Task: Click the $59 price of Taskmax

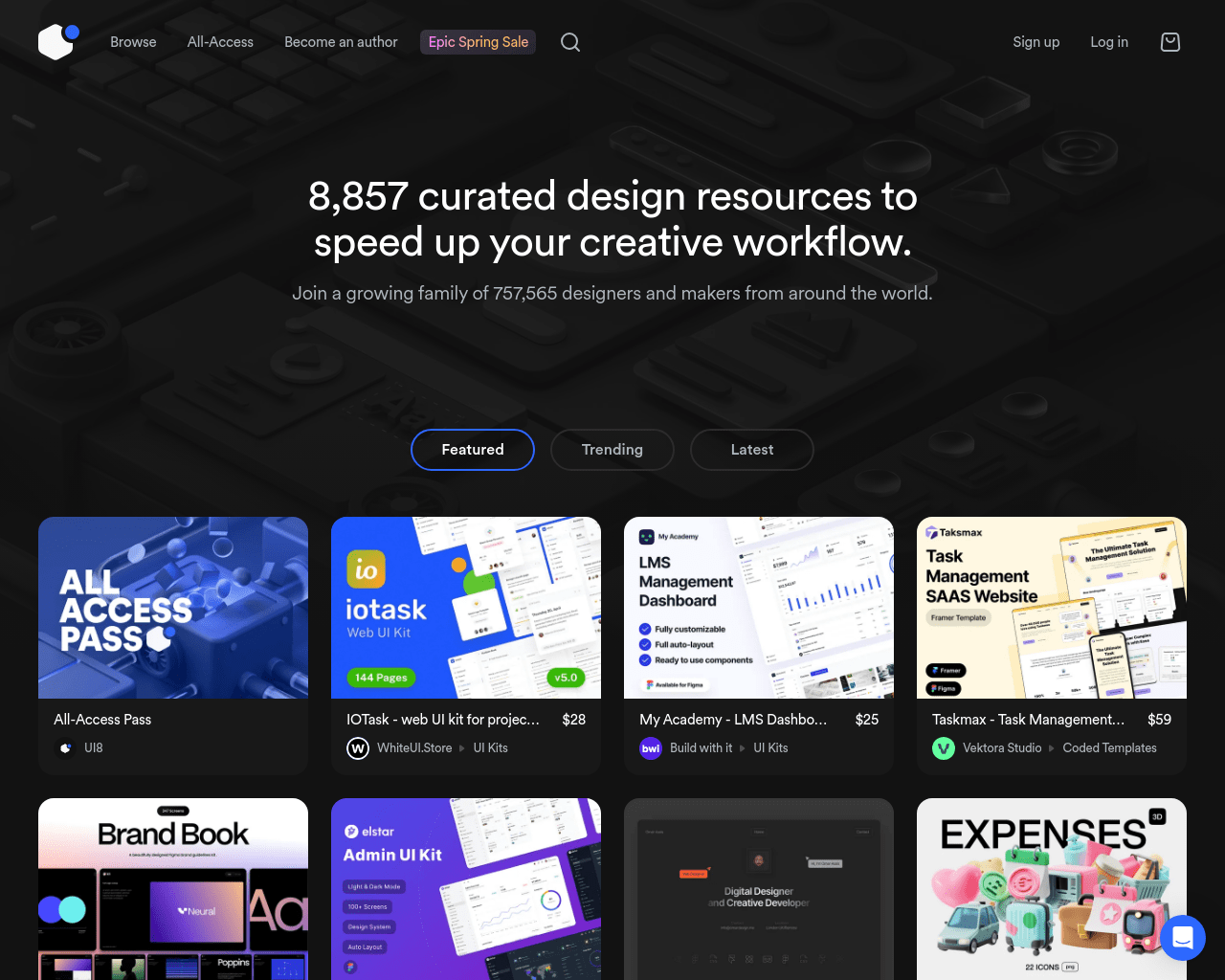Action: point(1160,720)
